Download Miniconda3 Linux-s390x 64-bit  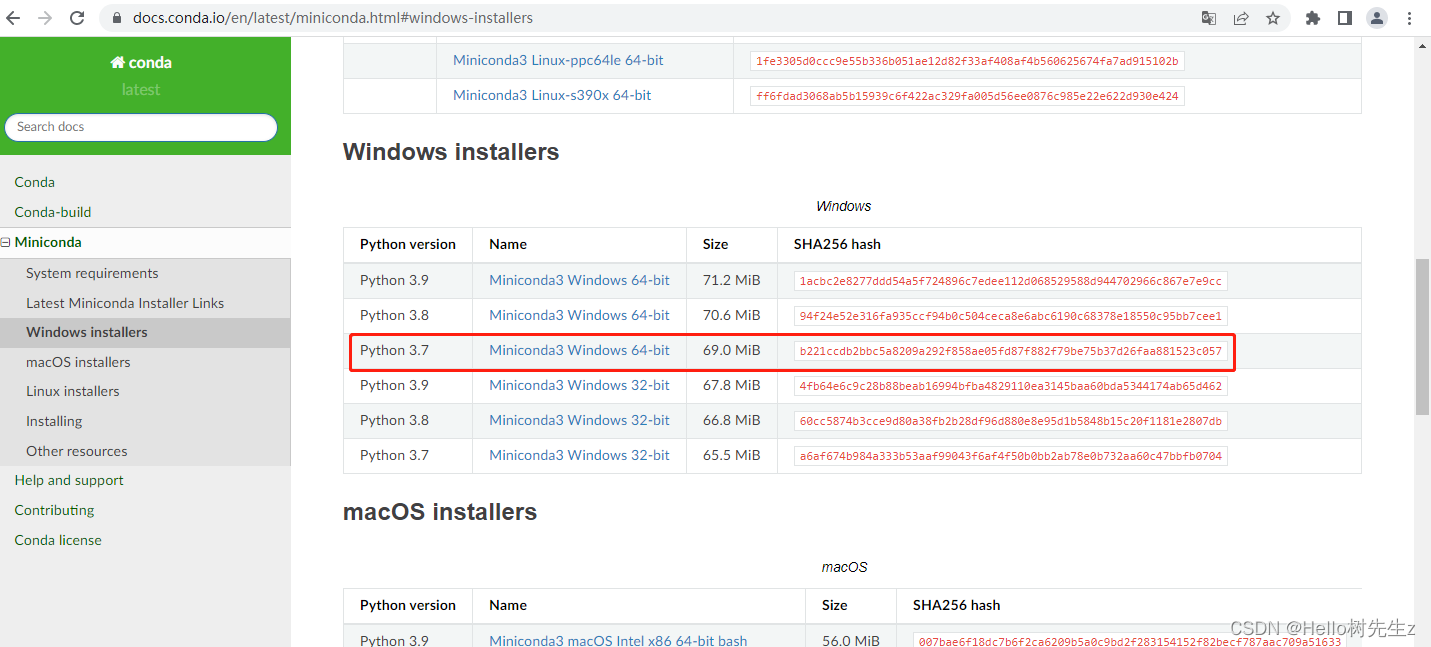[x=552, y=95]
